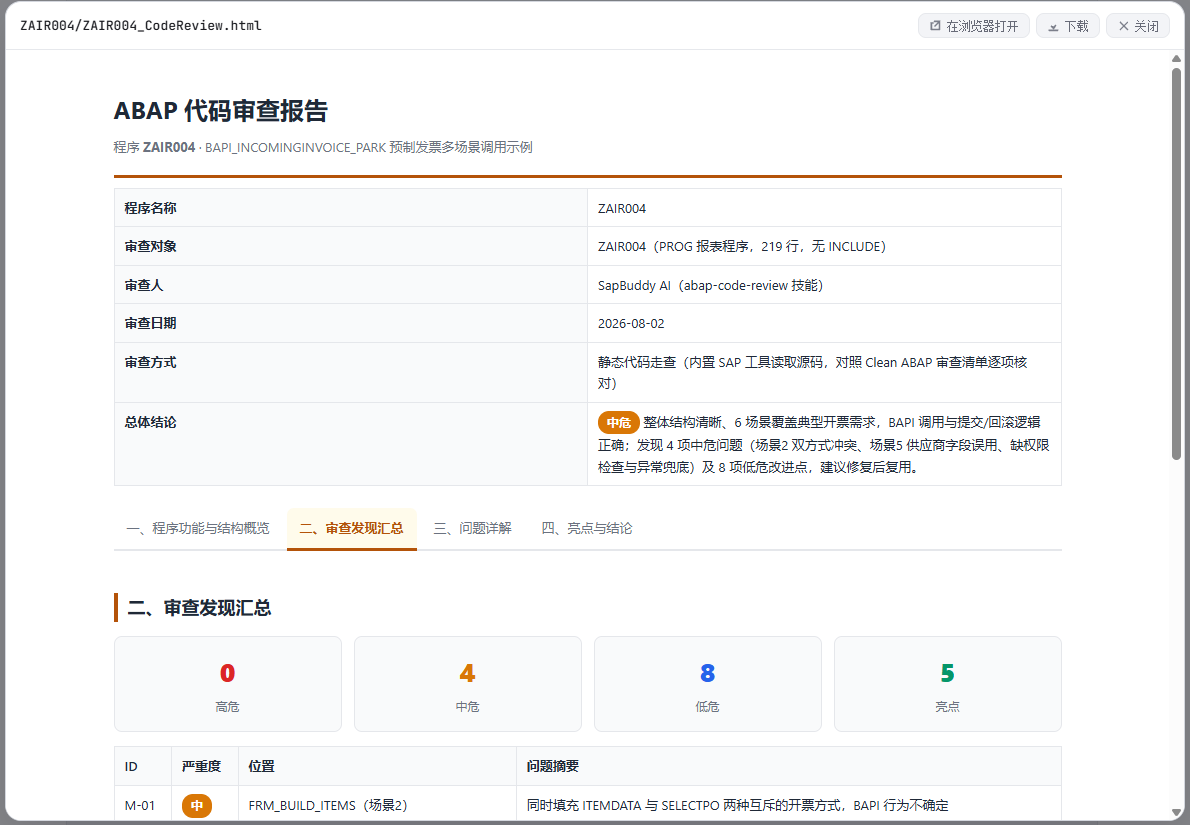Open the 三、问题详解 tab

pos(472,528)
